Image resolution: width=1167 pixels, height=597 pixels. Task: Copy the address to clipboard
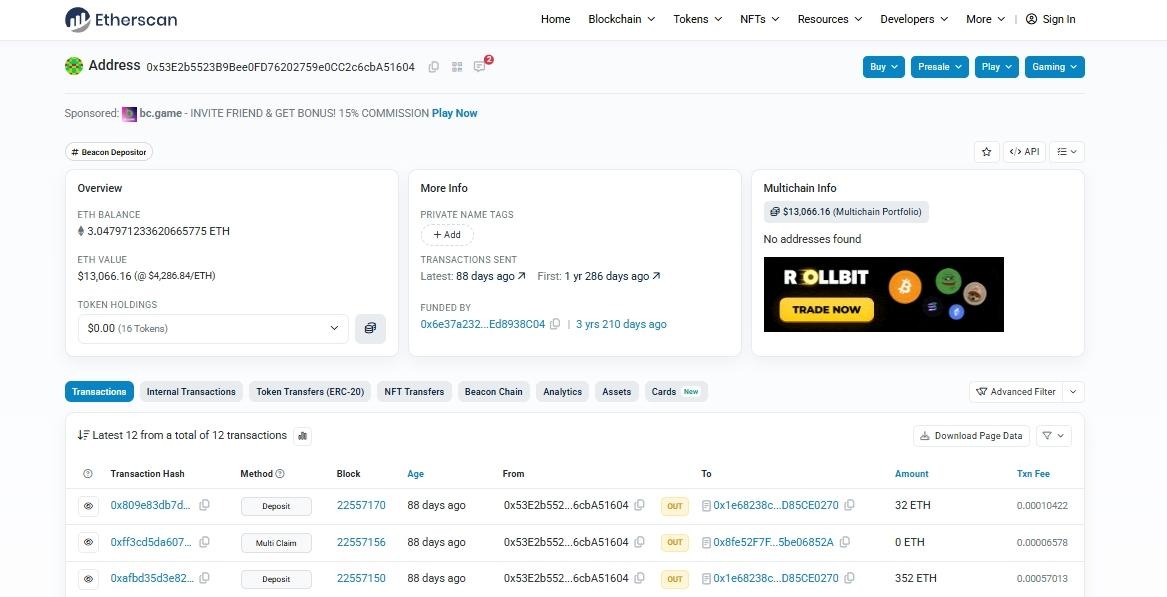click(x=433, y=66)
